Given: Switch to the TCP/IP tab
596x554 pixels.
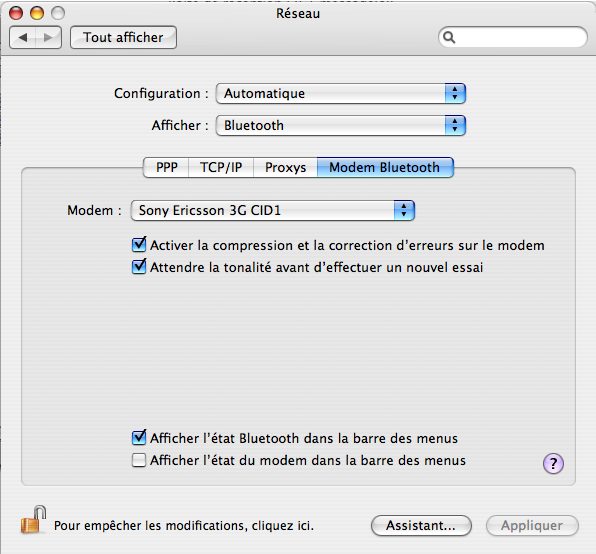Looking at the screenshot, I should (x=221, y=168).
